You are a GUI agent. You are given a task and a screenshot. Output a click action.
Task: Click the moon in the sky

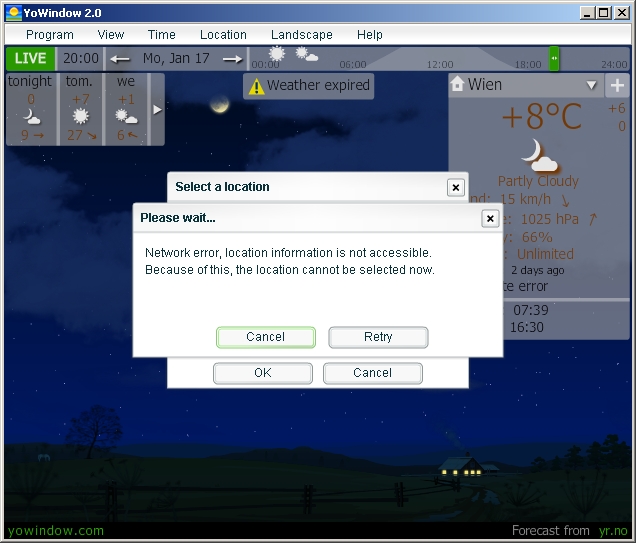pos(219,104)
